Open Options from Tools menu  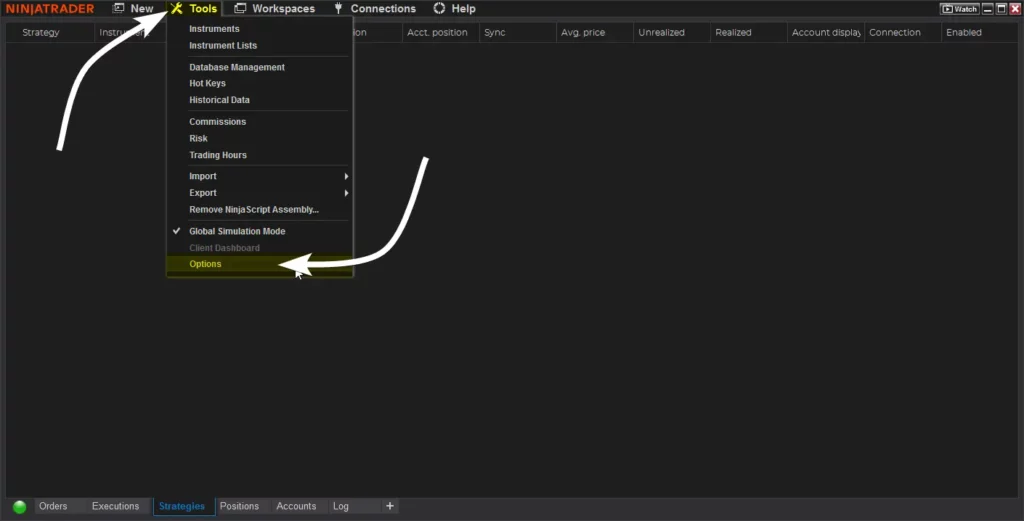coord(260,264)
